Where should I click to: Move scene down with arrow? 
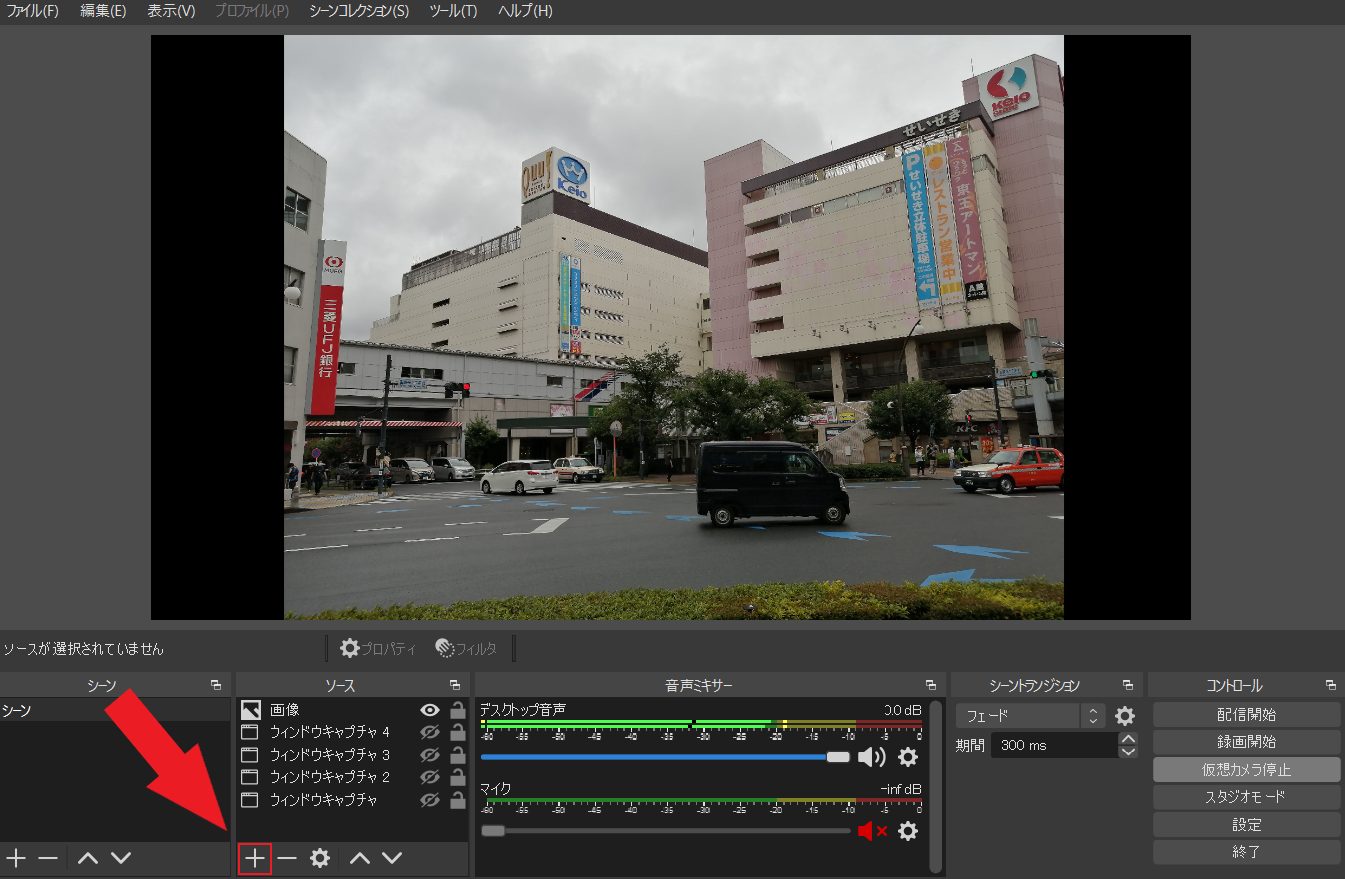pos(120,858)
